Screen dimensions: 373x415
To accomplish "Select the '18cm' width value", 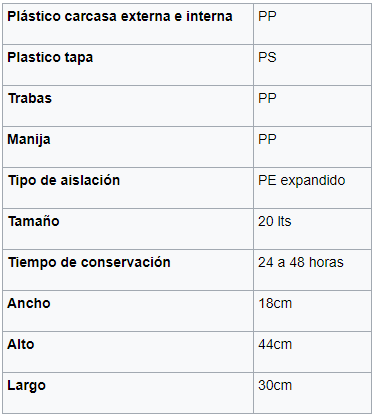I will [275, 303].
